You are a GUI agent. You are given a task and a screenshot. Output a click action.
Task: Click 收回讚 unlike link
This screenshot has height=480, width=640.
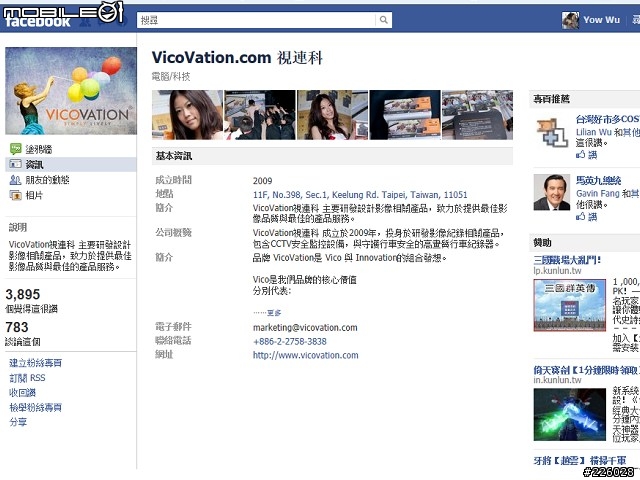22,393
